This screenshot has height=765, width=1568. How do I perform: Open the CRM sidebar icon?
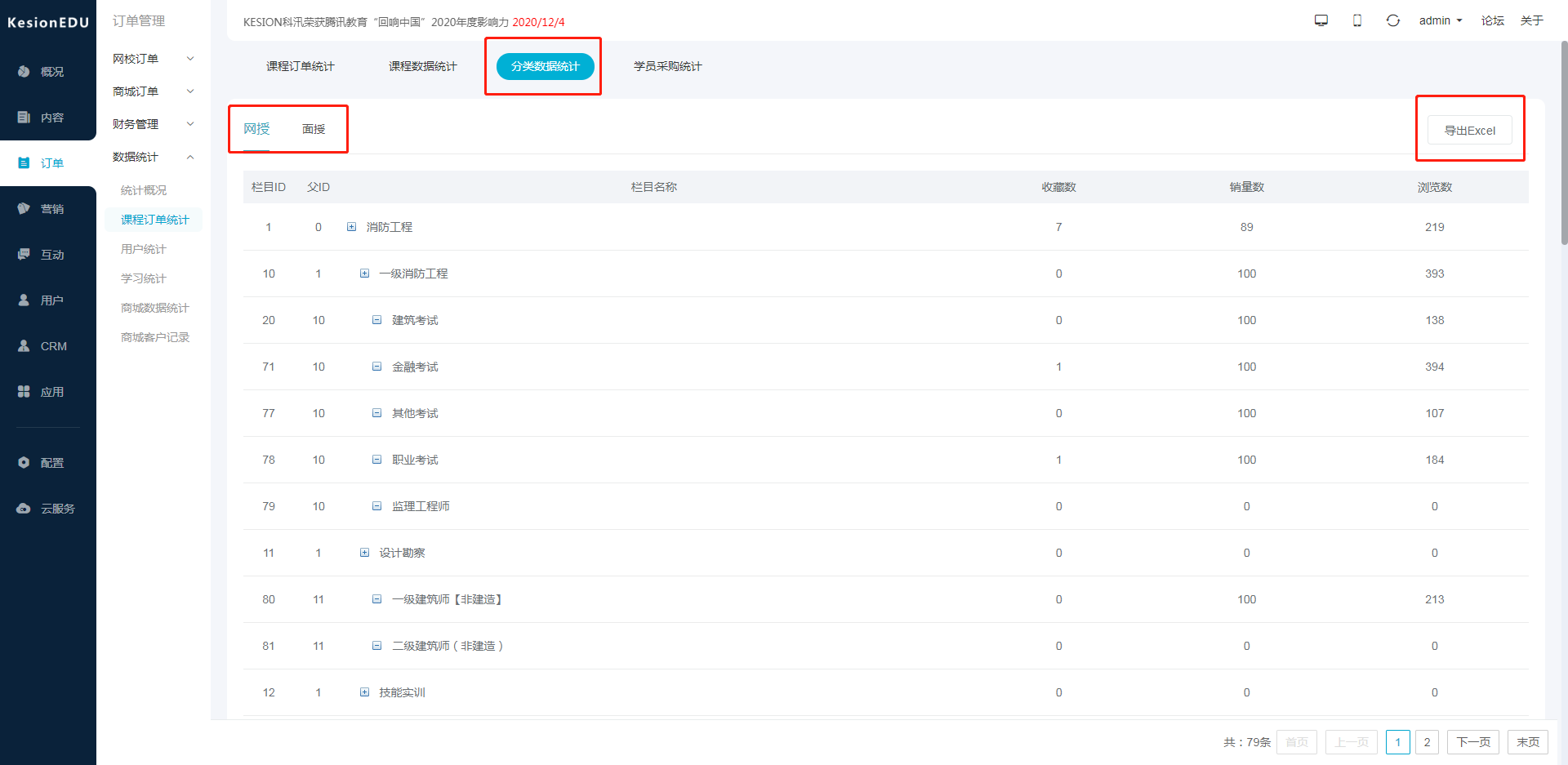click(x=24, y=346)
